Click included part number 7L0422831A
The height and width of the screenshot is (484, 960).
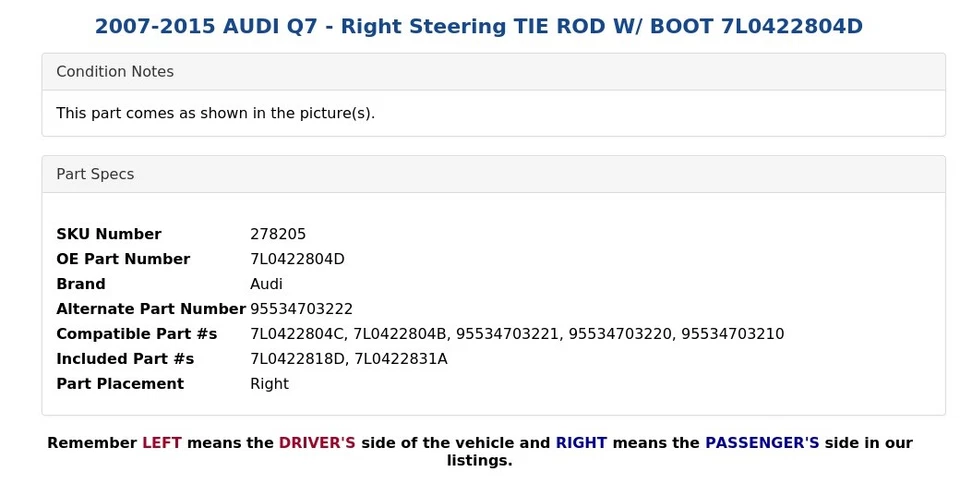[400, 359]
